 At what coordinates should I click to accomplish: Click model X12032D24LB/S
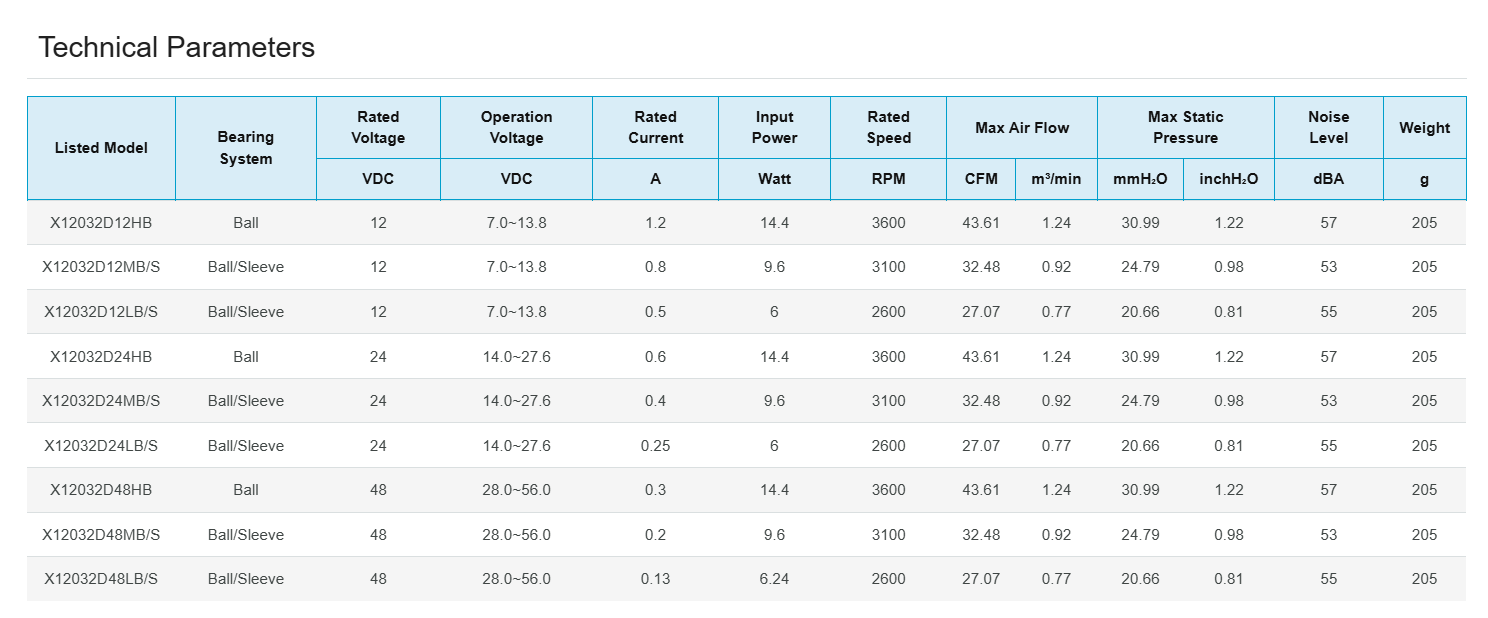coord(101,446)
